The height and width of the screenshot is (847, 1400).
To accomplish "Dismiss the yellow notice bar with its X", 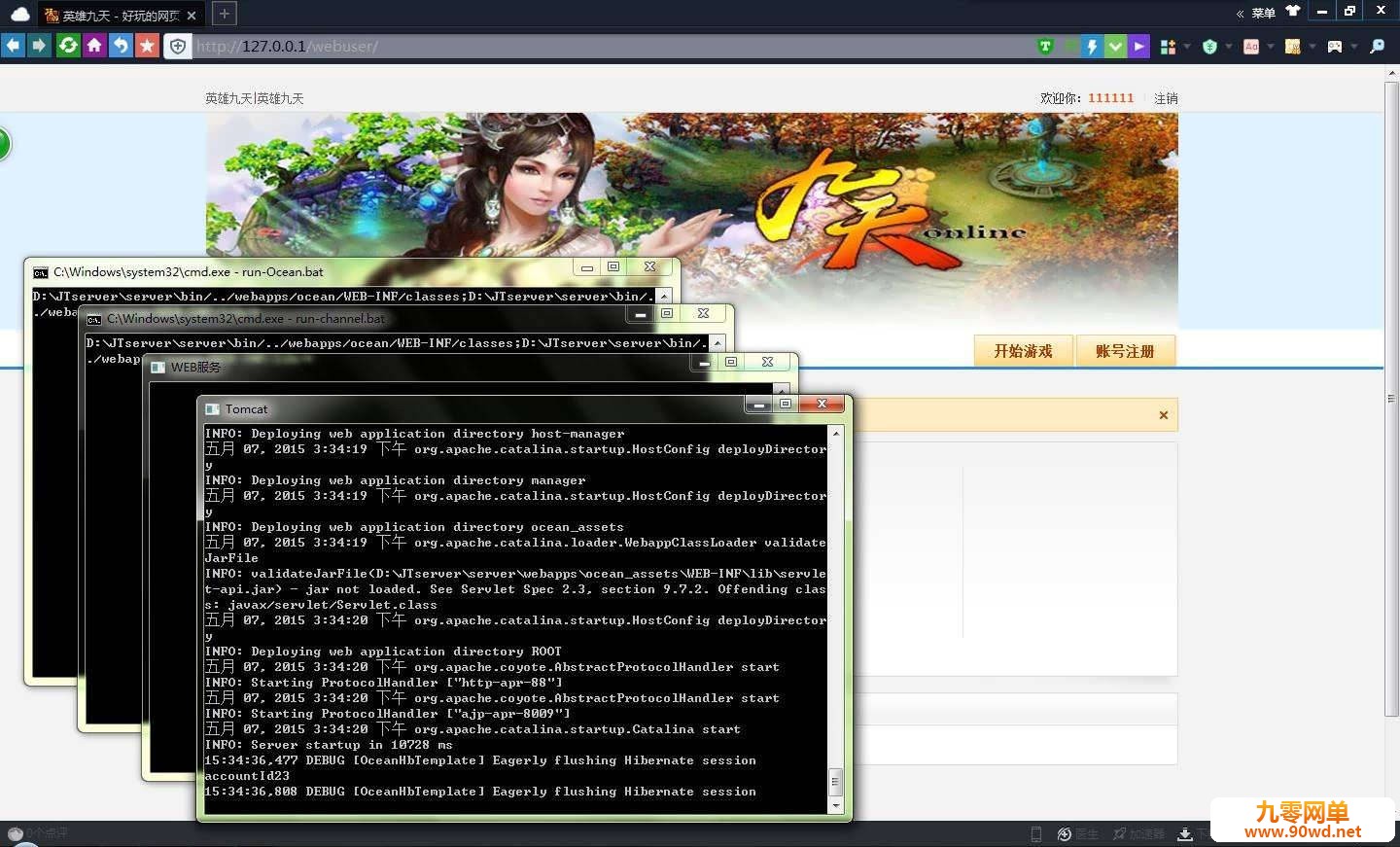I will pyautogui.click(x=1163, y=415).
